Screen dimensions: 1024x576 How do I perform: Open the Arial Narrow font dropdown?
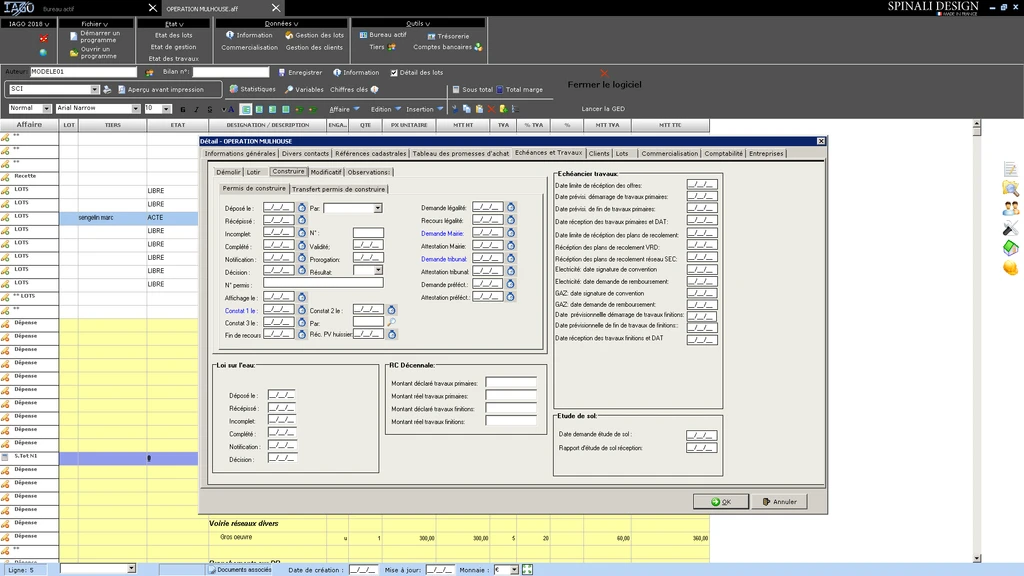[x=136, y=108]
